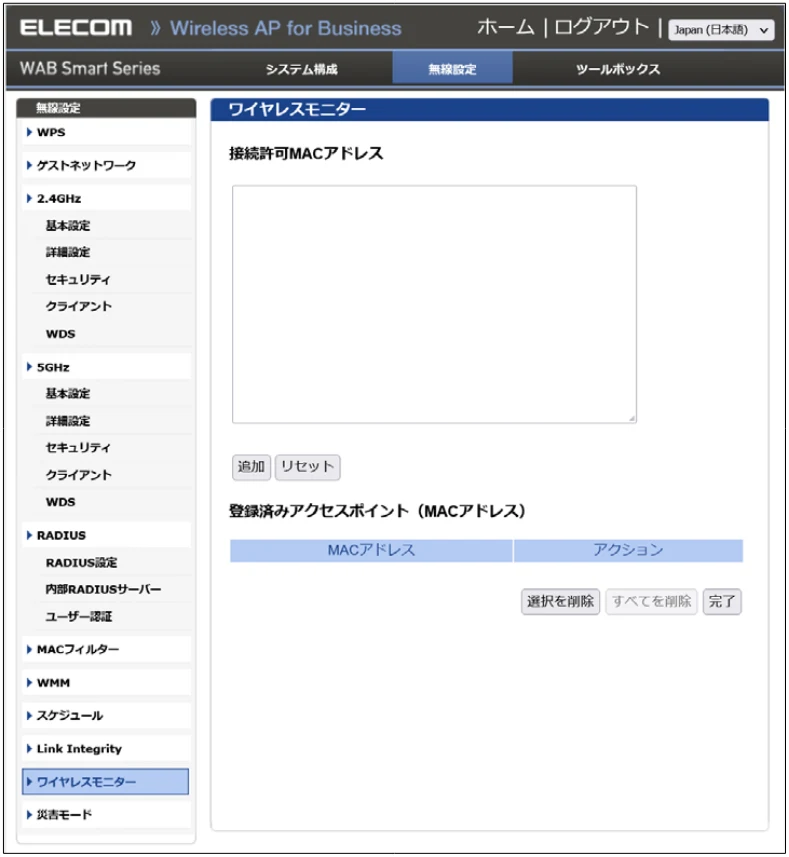Click the 選択を削除 button

[561, 602]
